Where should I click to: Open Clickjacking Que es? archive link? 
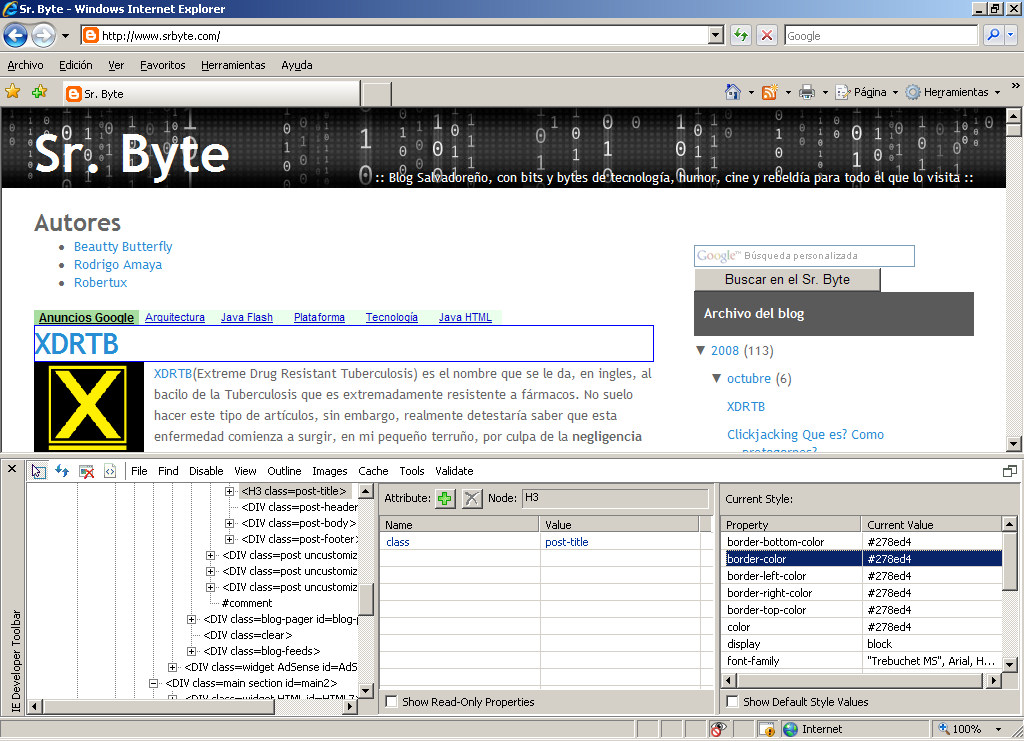(805, 435)
